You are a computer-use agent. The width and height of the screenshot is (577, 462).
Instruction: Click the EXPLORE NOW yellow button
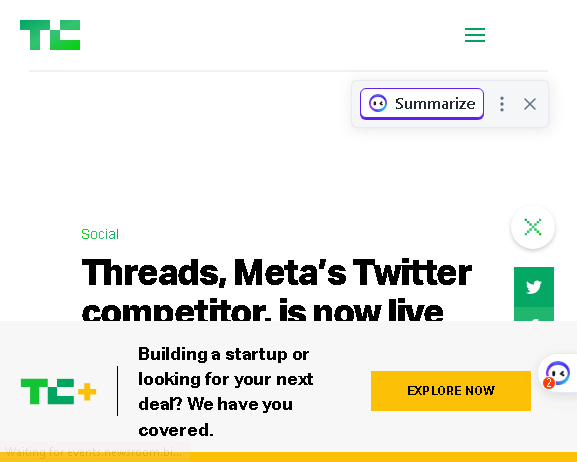click(x=451, y=391)
